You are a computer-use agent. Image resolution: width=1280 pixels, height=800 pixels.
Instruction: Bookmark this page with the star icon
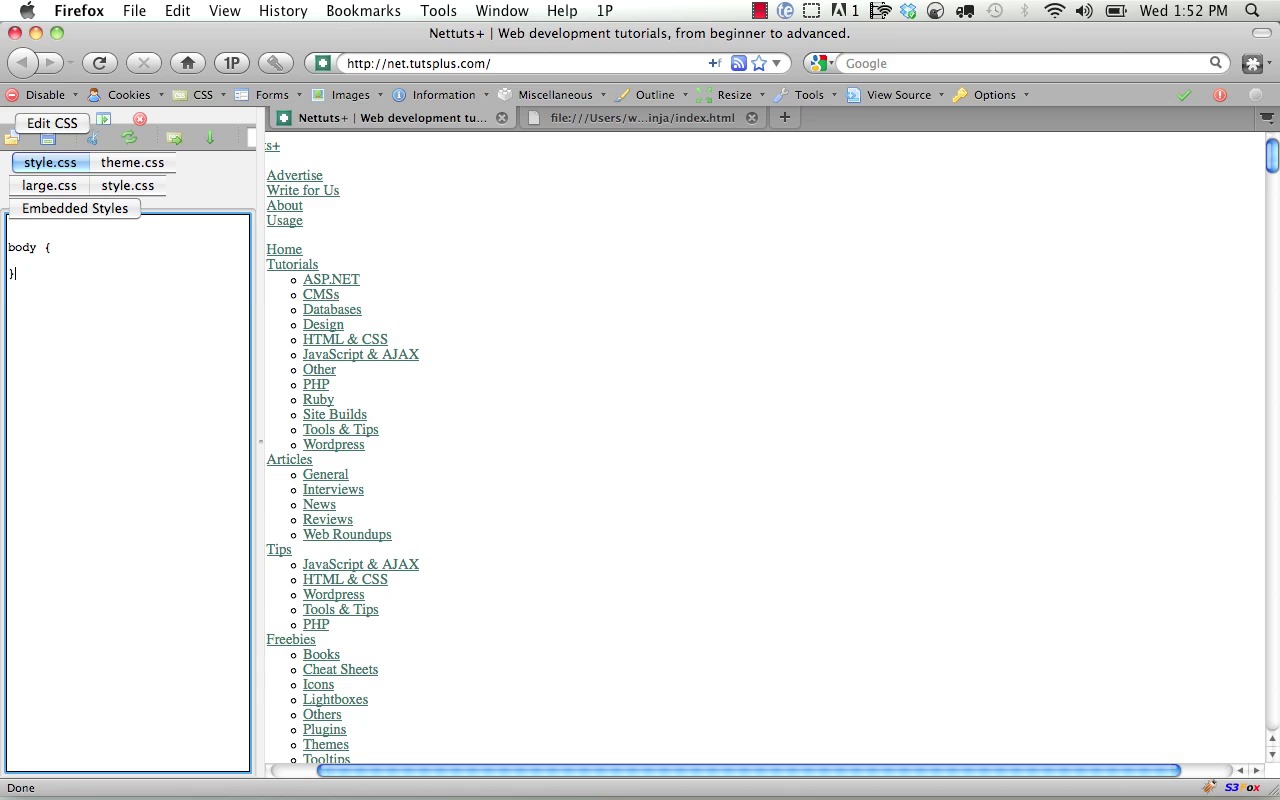[759, 63]
